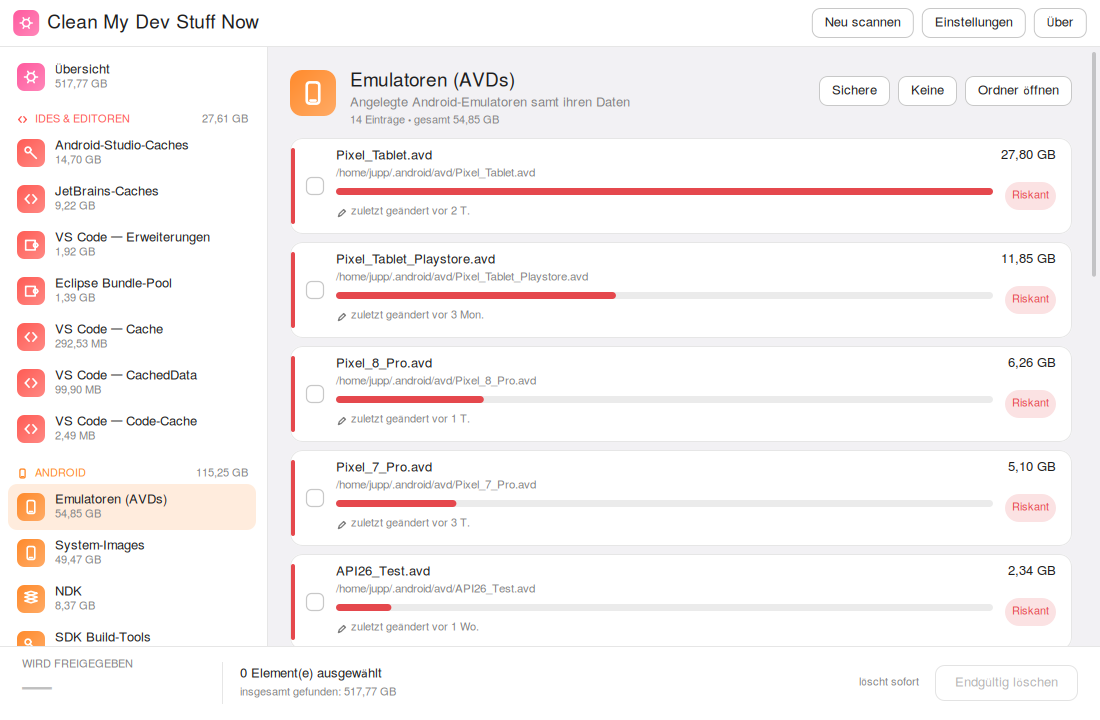This screenshot has width=1100, height=720.
Task: Click the pencil icon for Pixel_Tablet_Playstore.avd
Action: [x=342, y=316]
